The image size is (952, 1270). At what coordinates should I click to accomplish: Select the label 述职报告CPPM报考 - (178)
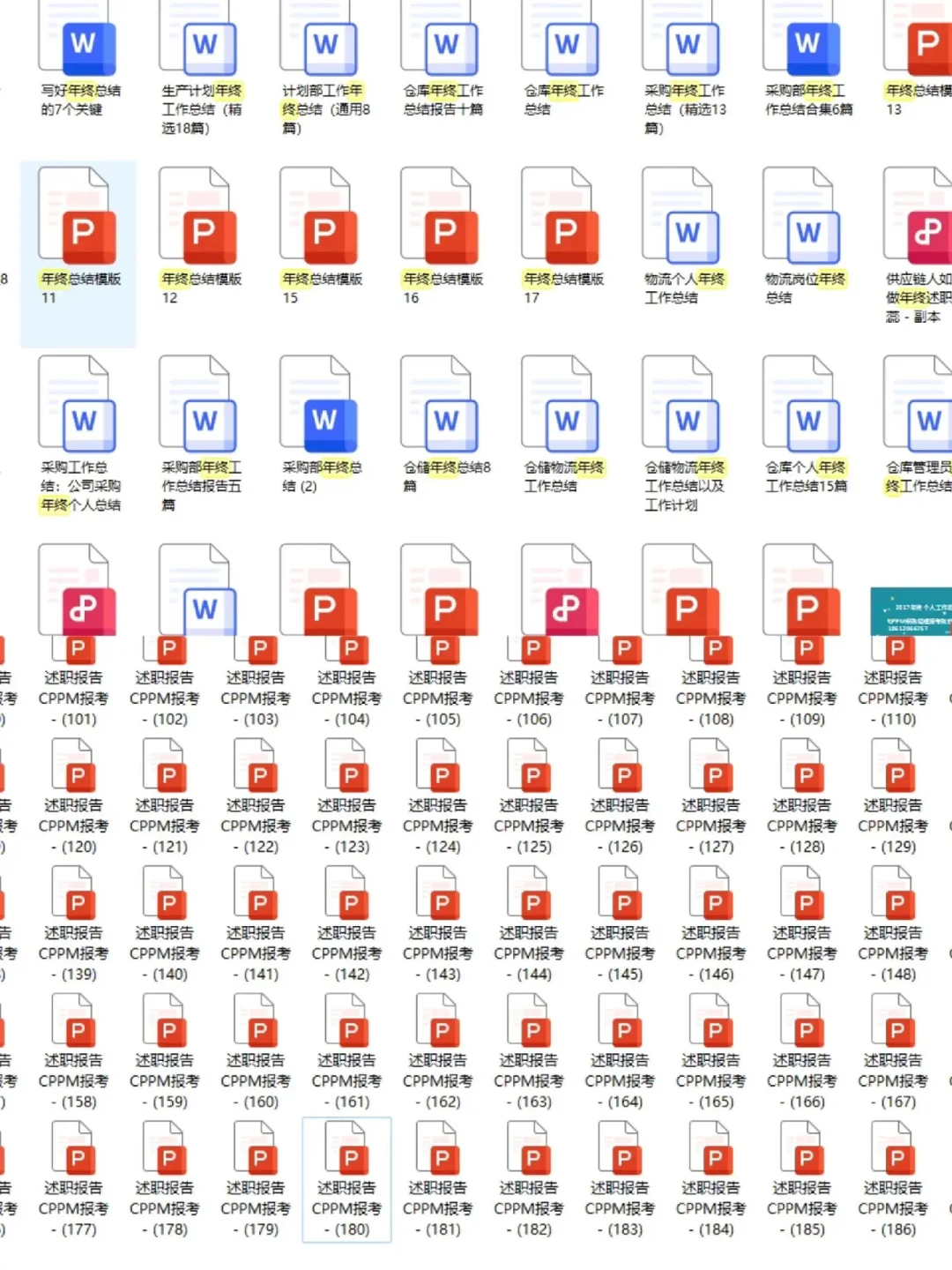click(x=165, y=1209)
